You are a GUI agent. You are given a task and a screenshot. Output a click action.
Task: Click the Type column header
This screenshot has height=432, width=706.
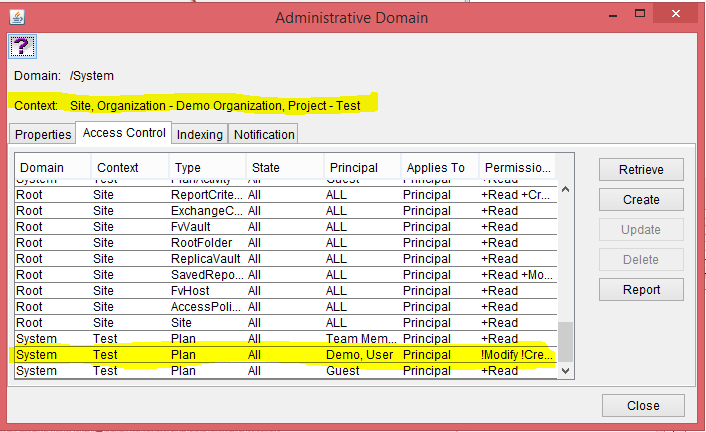(x=208, y=168)
